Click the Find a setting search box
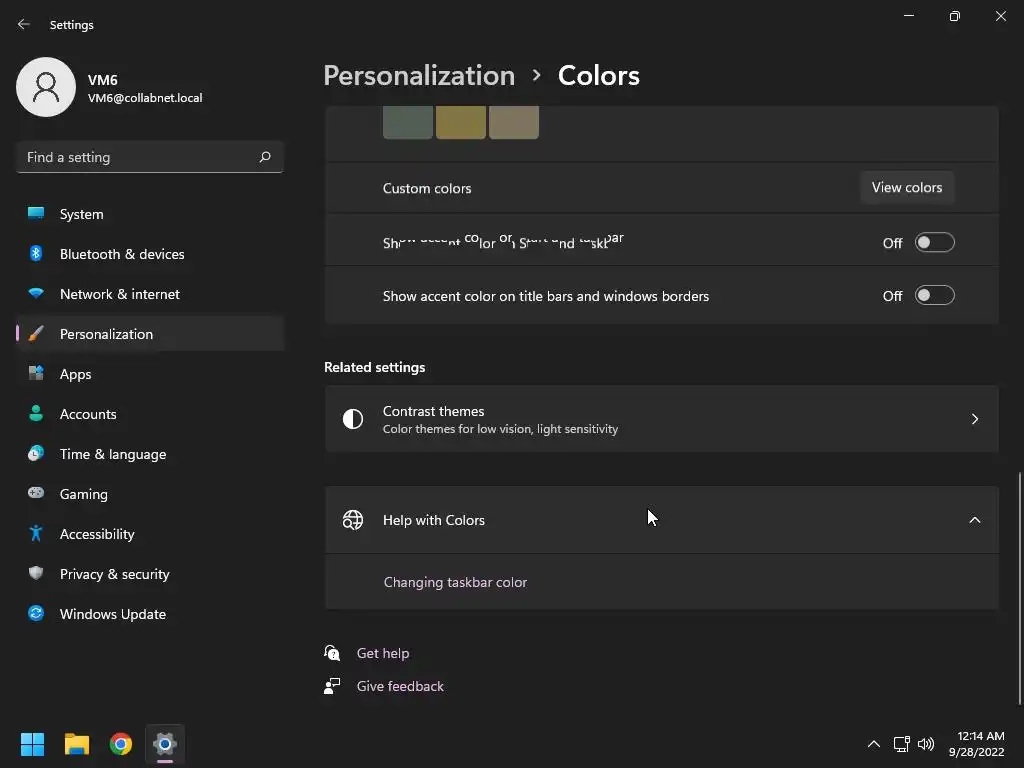The width and height of the screenshot is (1024, 768). click(x=140, y=157)
